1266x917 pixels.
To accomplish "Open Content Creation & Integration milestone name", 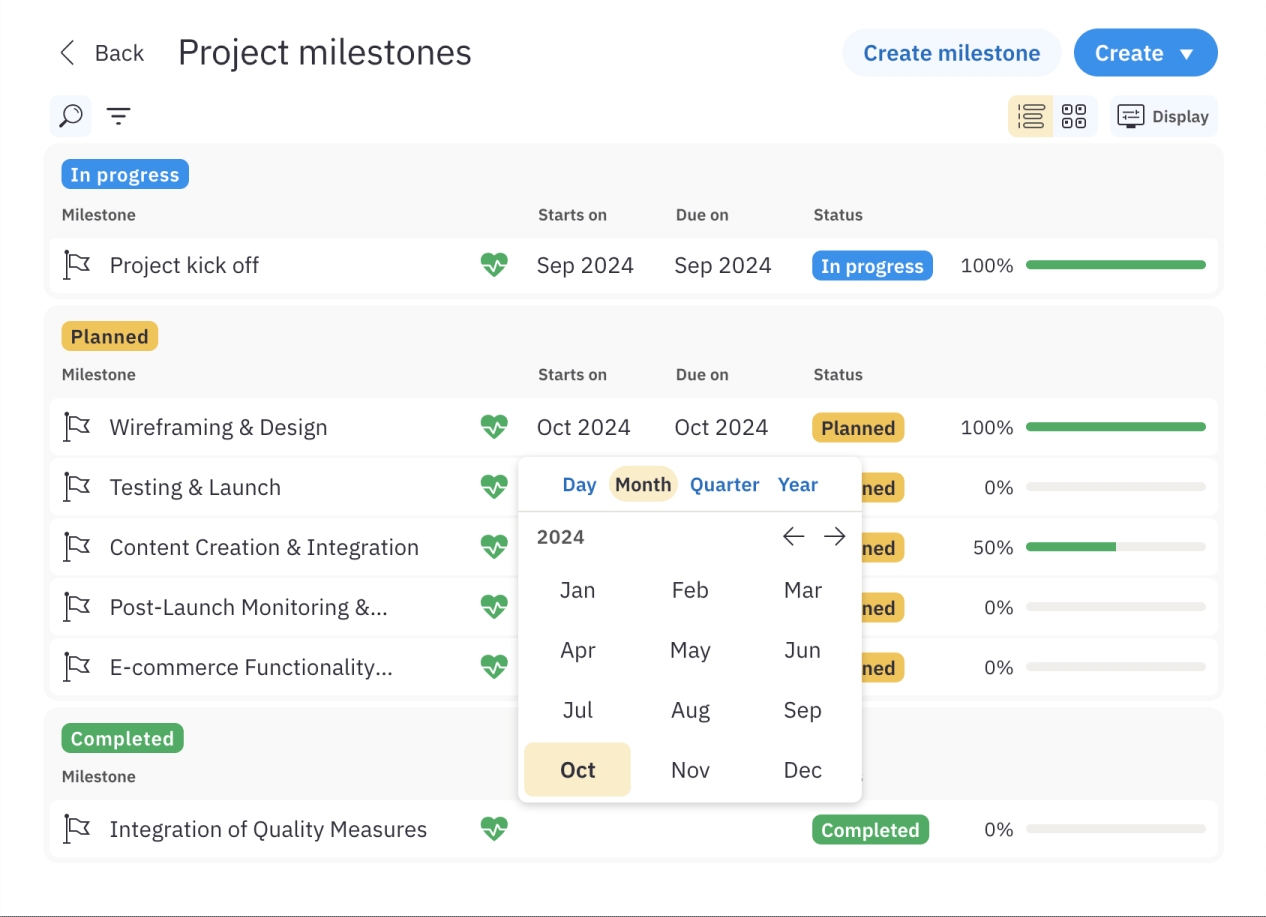I will tap(264, 547).
